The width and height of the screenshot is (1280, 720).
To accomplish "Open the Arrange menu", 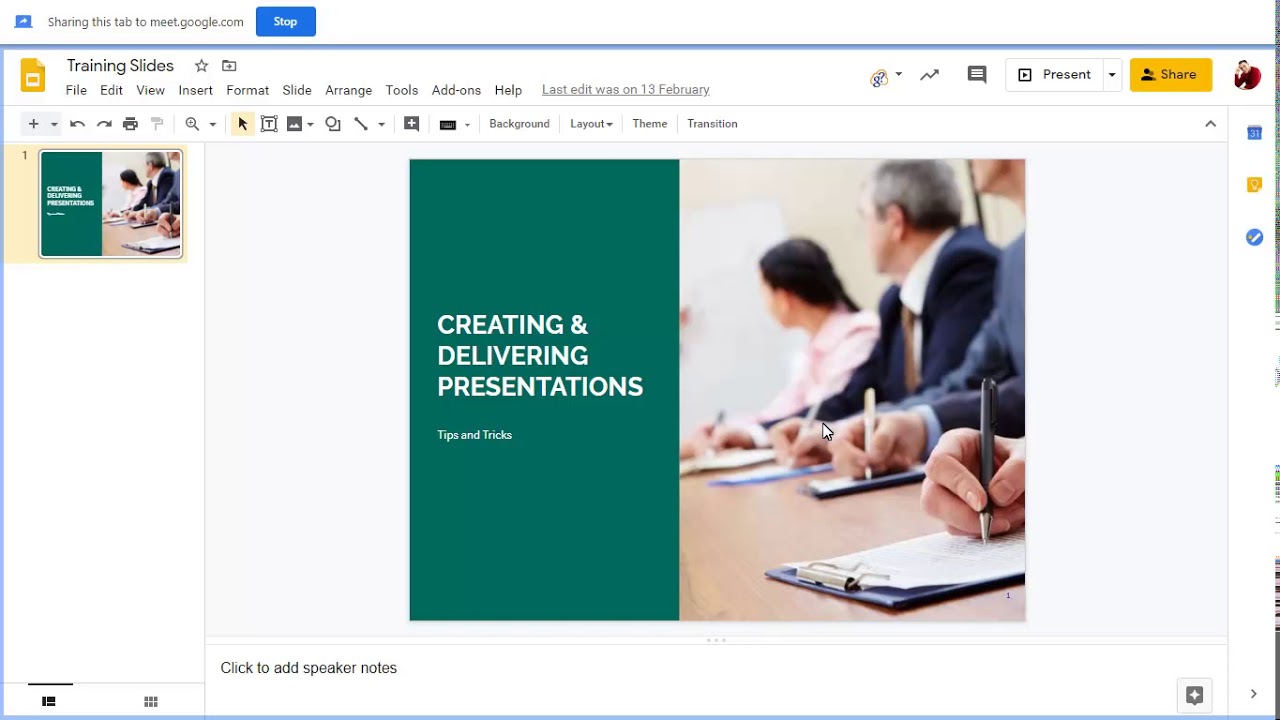I will [x=348, y=90].
